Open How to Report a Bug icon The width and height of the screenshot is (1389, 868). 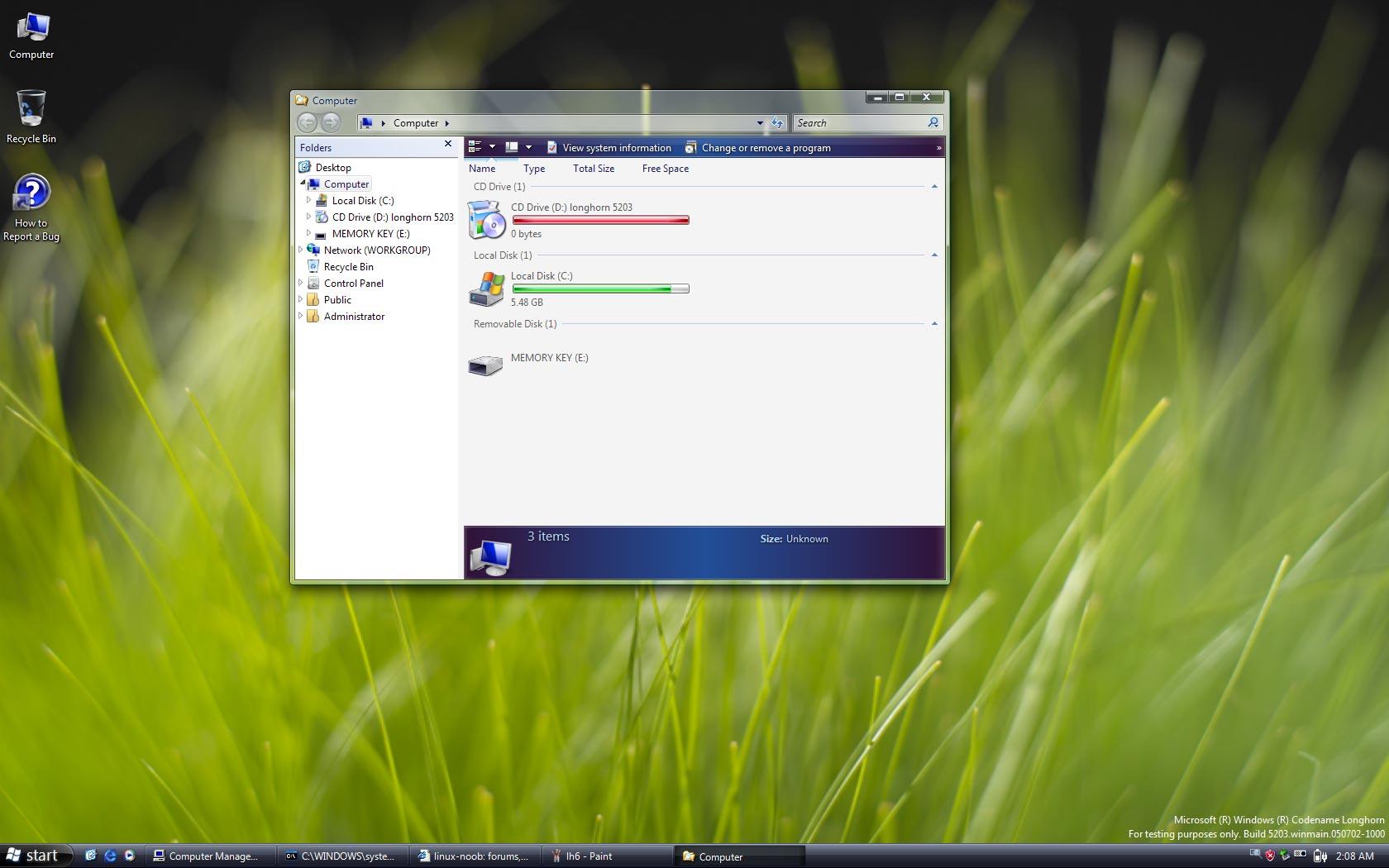coord(31,207)
